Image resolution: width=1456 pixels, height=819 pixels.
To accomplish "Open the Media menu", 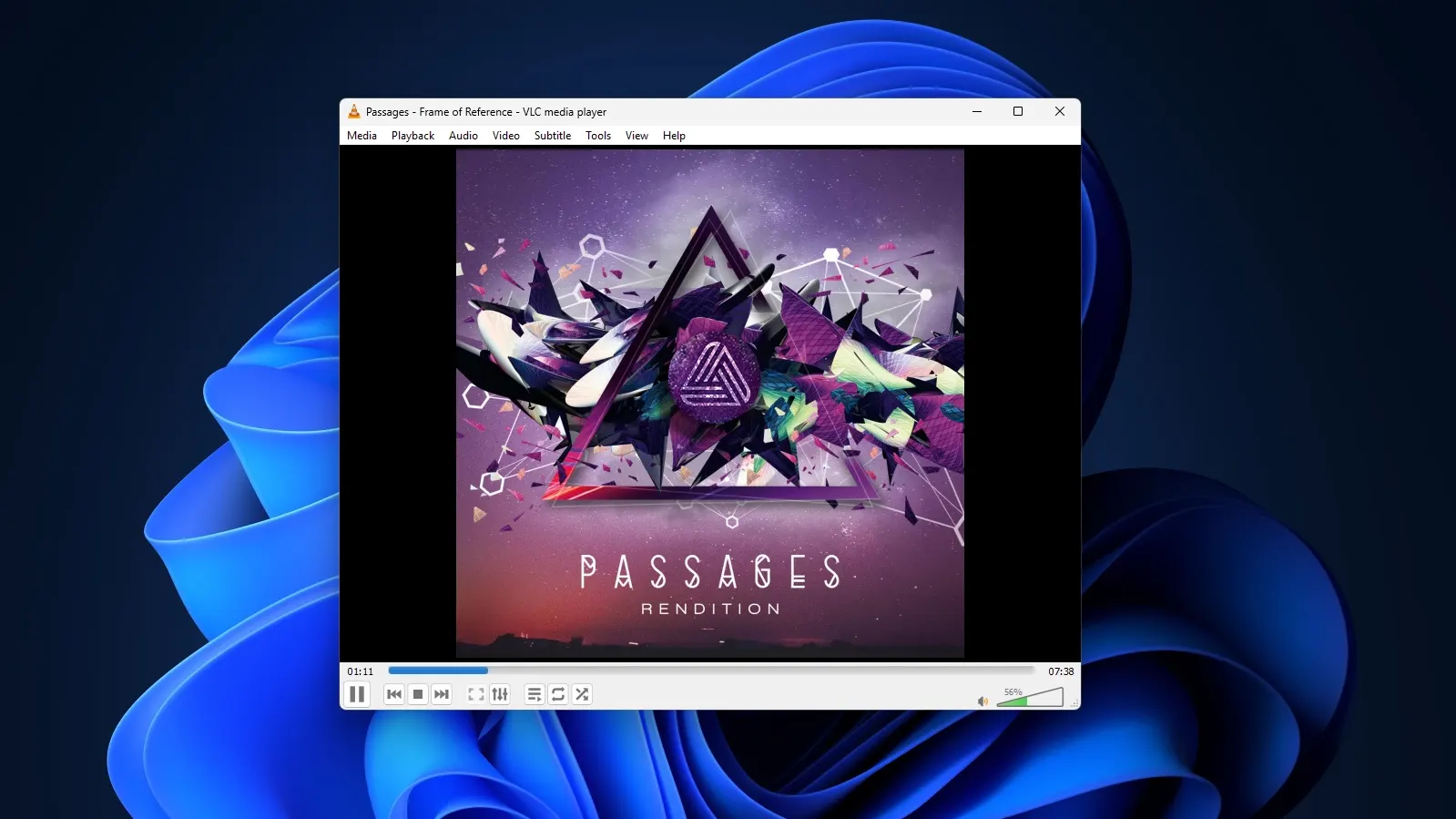I will click(361, 136).
